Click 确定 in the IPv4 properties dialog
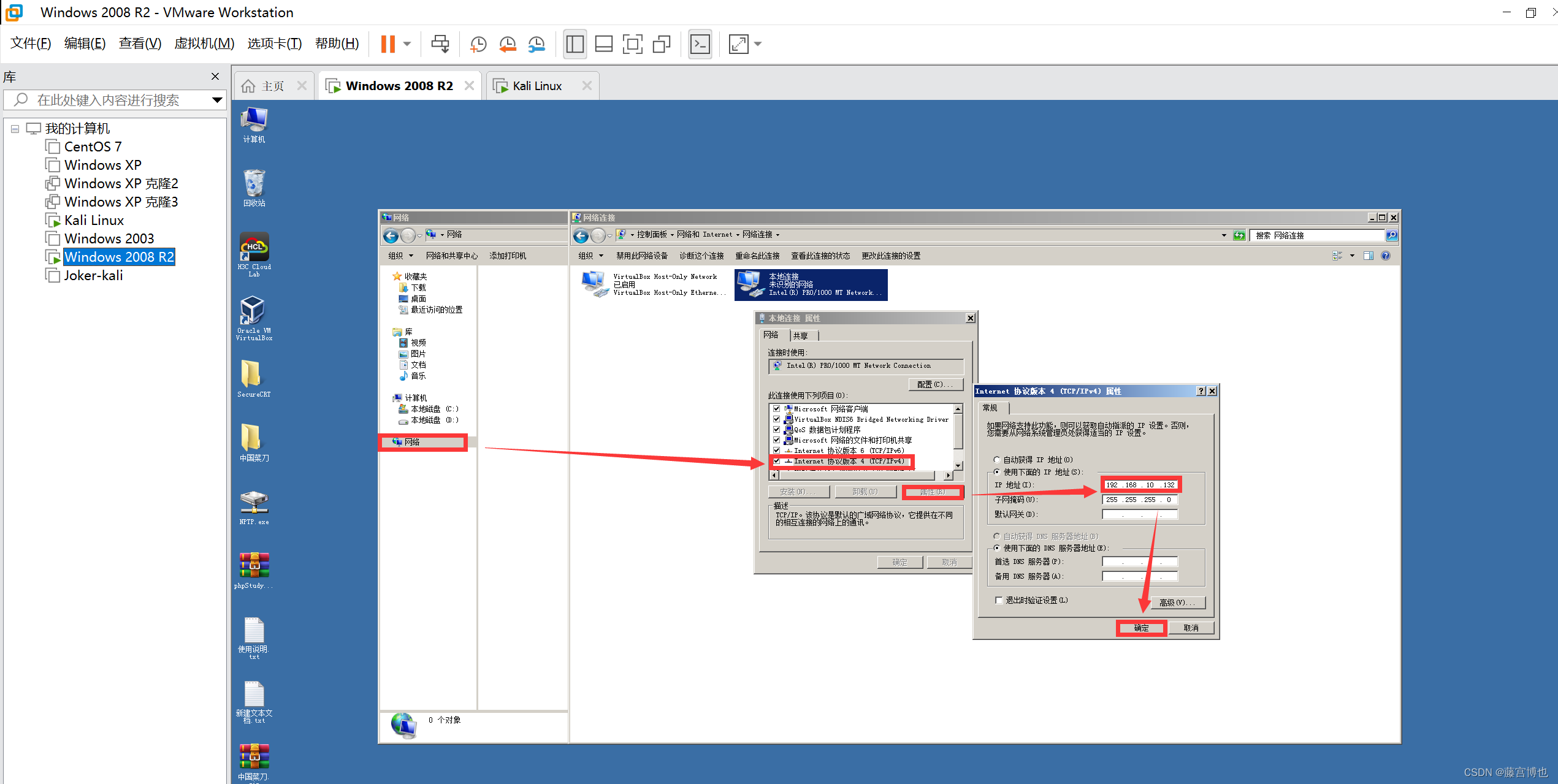 pos(1141,628)
